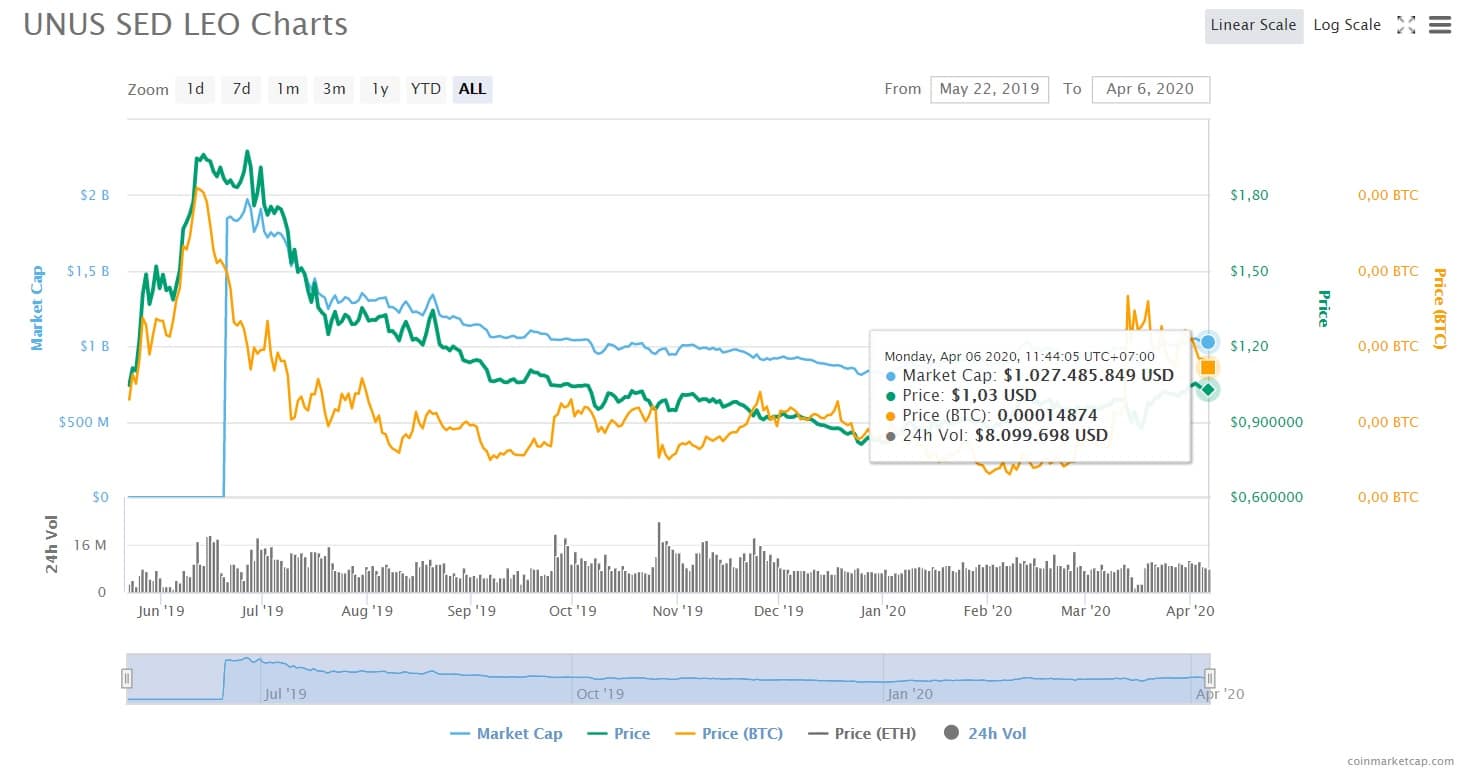
Task: Click the $2 B market cap axis label
Action: pyautogui.click(x=94, y=195)
